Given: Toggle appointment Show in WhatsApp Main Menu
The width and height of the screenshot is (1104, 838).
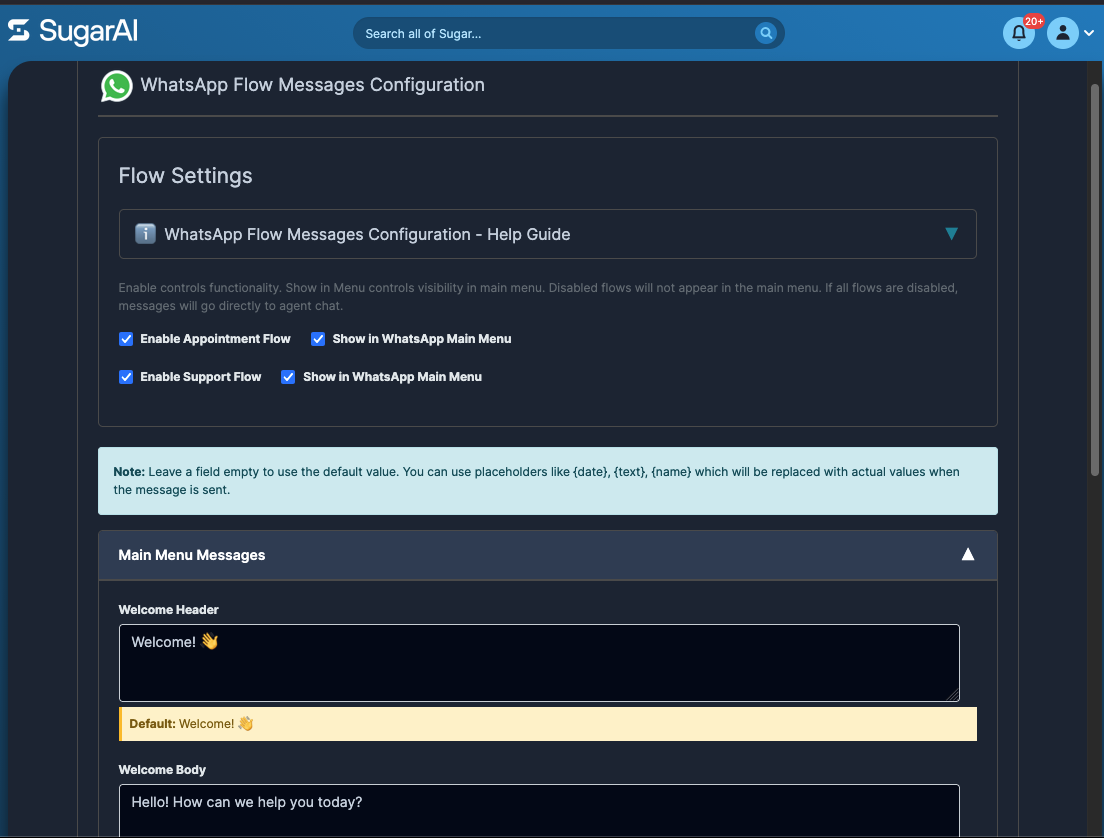Looking at the screenshot, I should pos(318,339).
